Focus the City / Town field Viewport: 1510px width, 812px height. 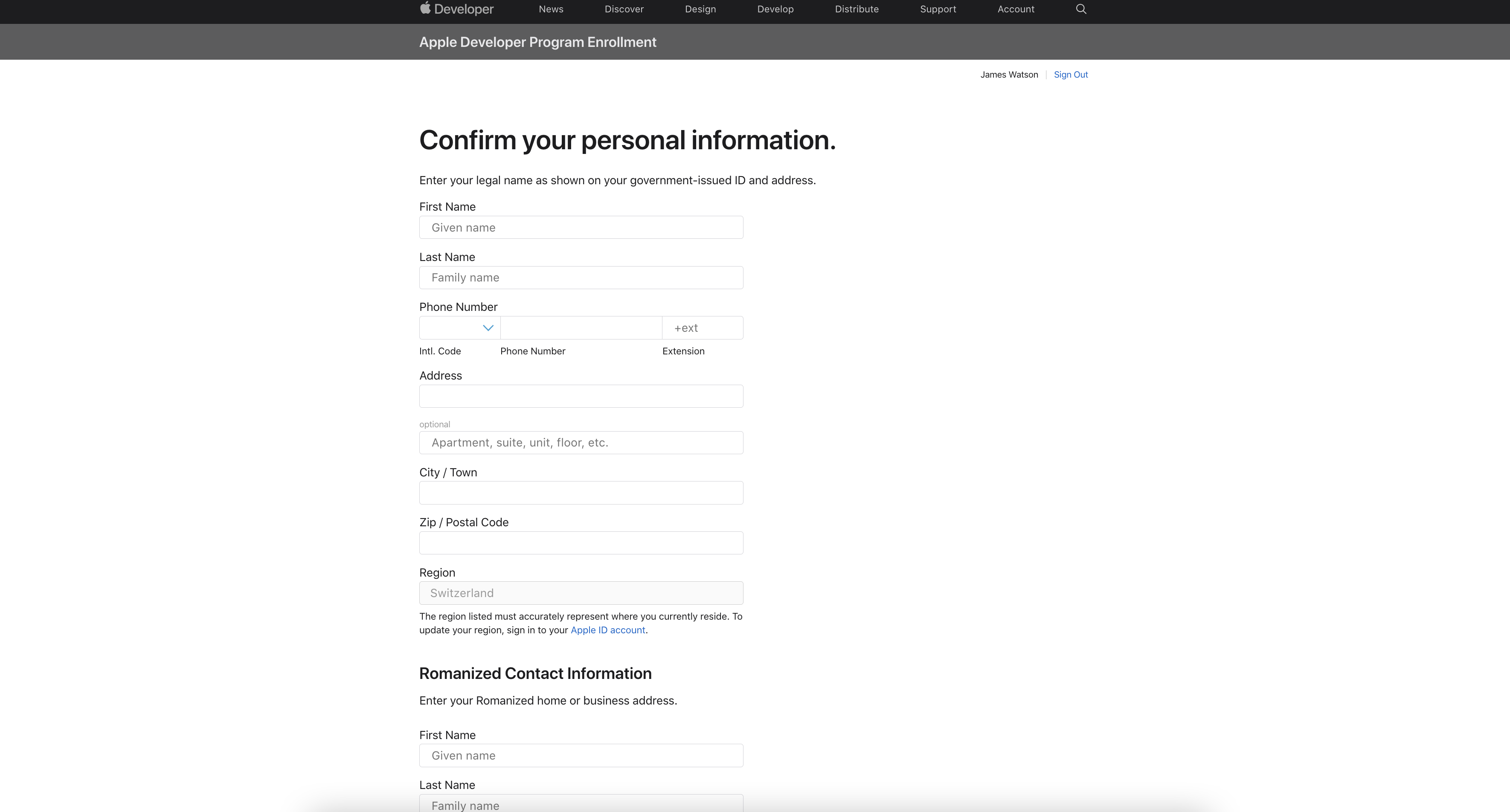tap(581, 493)
